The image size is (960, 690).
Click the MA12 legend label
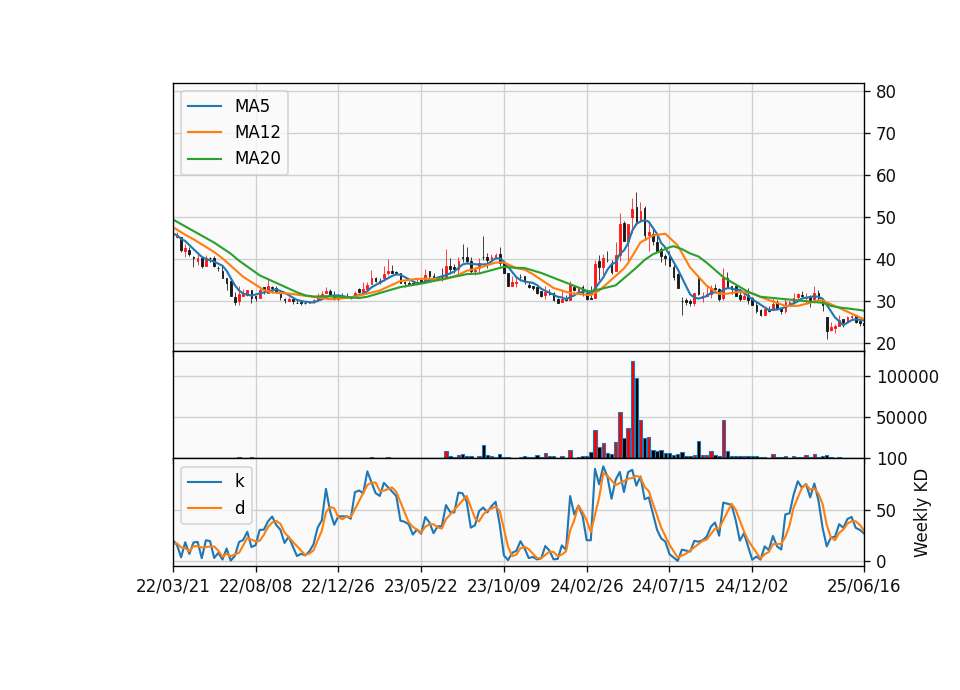[x=257, y=132]
